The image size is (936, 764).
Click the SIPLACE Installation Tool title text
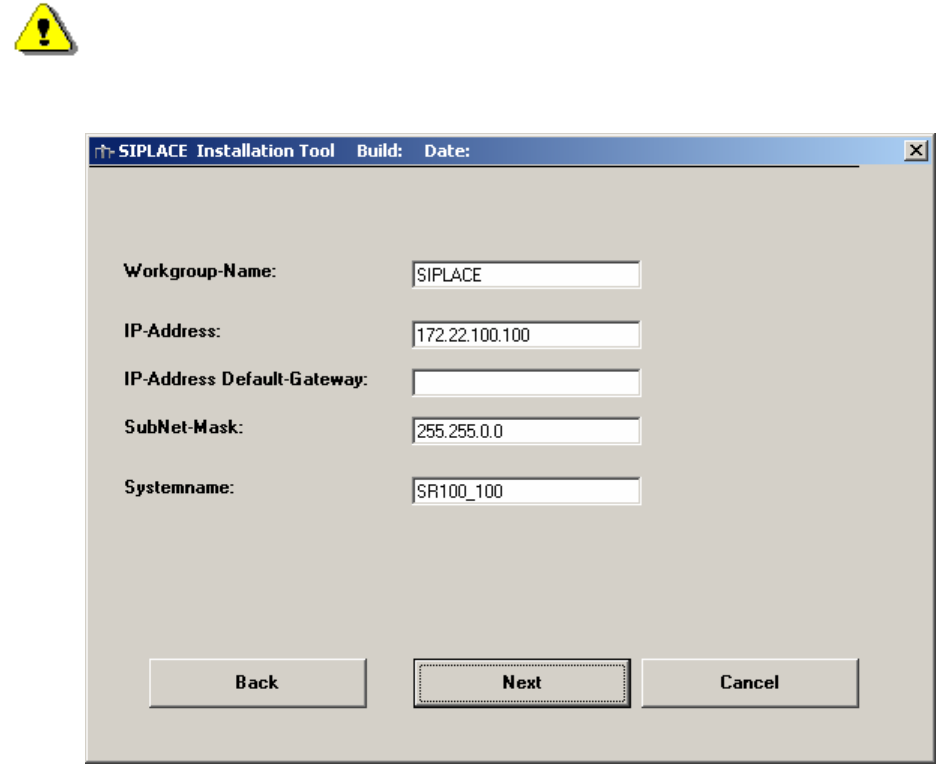pyautogui.click(x=226, y=151)
